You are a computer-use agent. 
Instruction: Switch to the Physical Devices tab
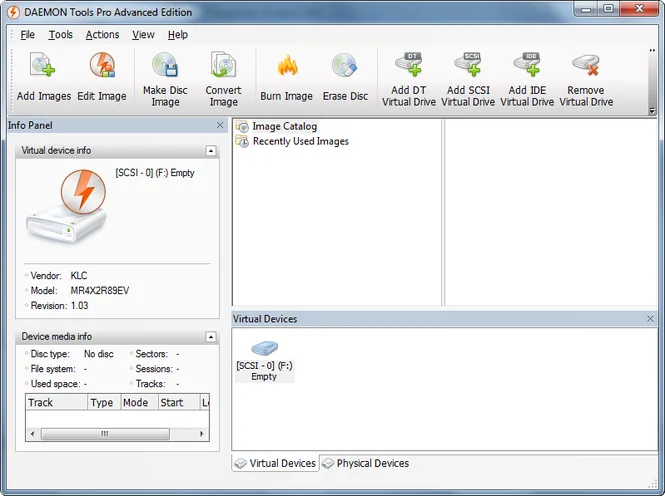[366, 463]
